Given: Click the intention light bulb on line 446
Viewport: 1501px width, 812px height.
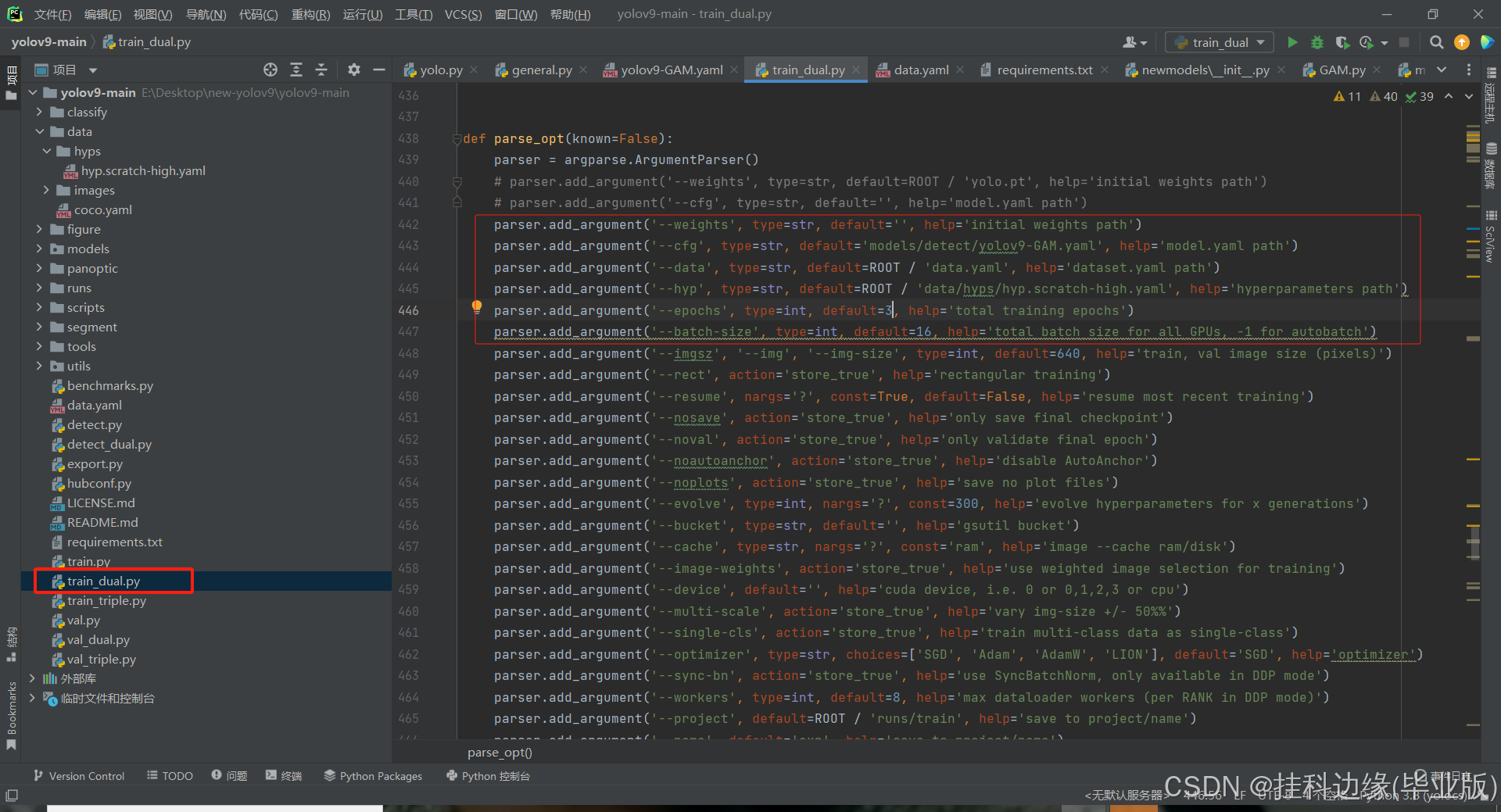Looking at the screenshot, I should pyautogui.click(x=477, y=307).
